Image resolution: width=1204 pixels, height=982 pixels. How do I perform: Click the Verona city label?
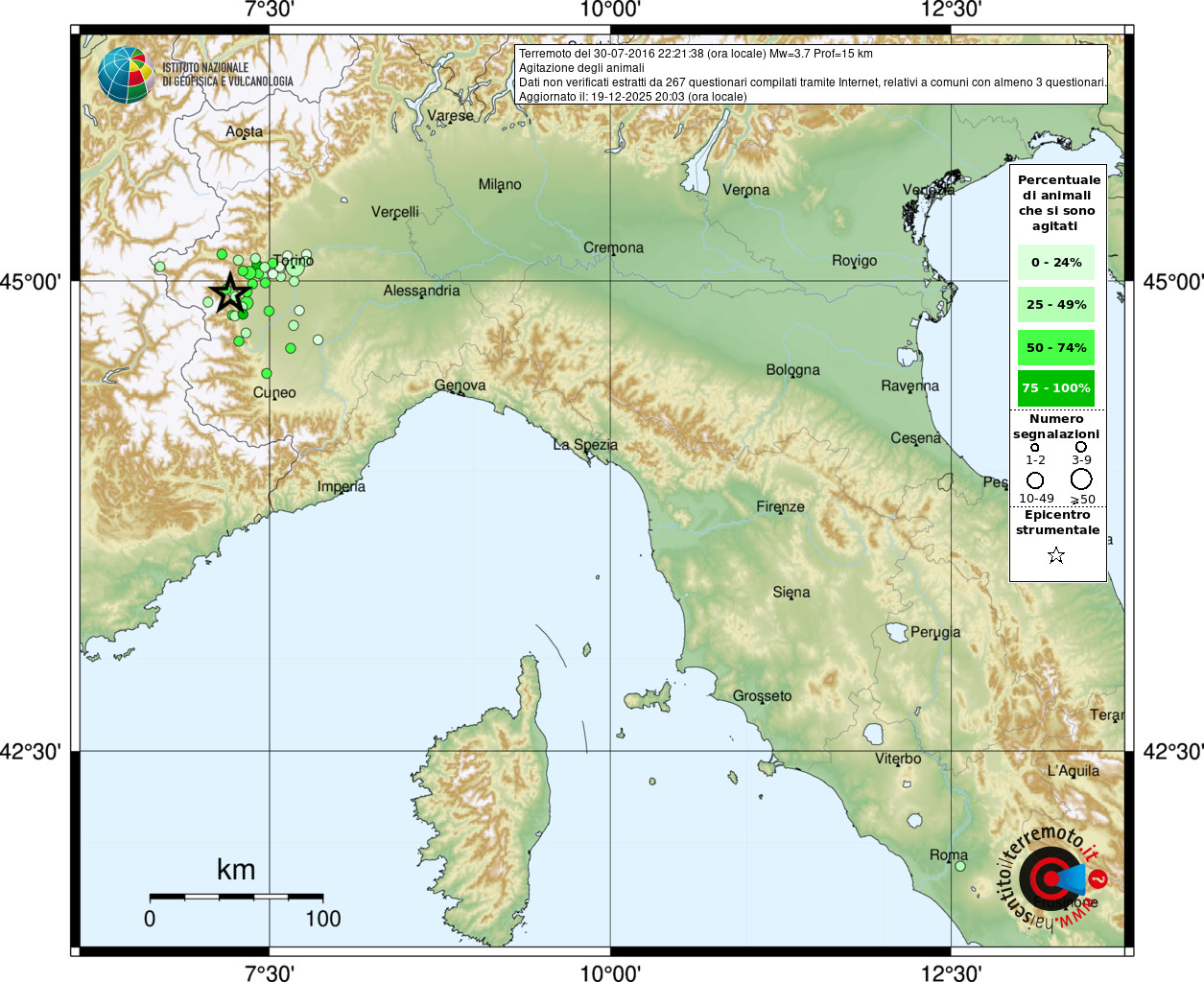[745, 190]
